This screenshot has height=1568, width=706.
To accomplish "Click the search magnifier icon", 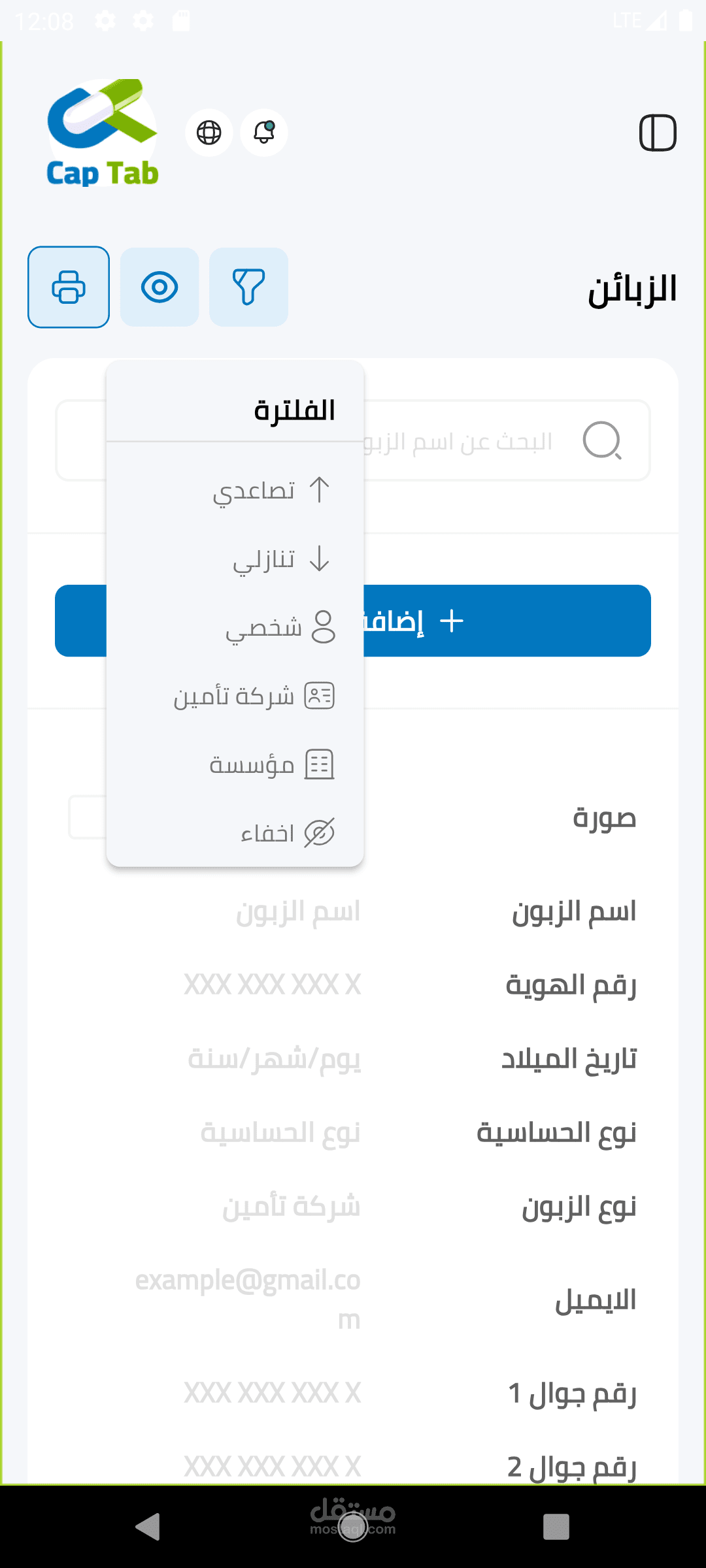I will [x=601, y=440].
